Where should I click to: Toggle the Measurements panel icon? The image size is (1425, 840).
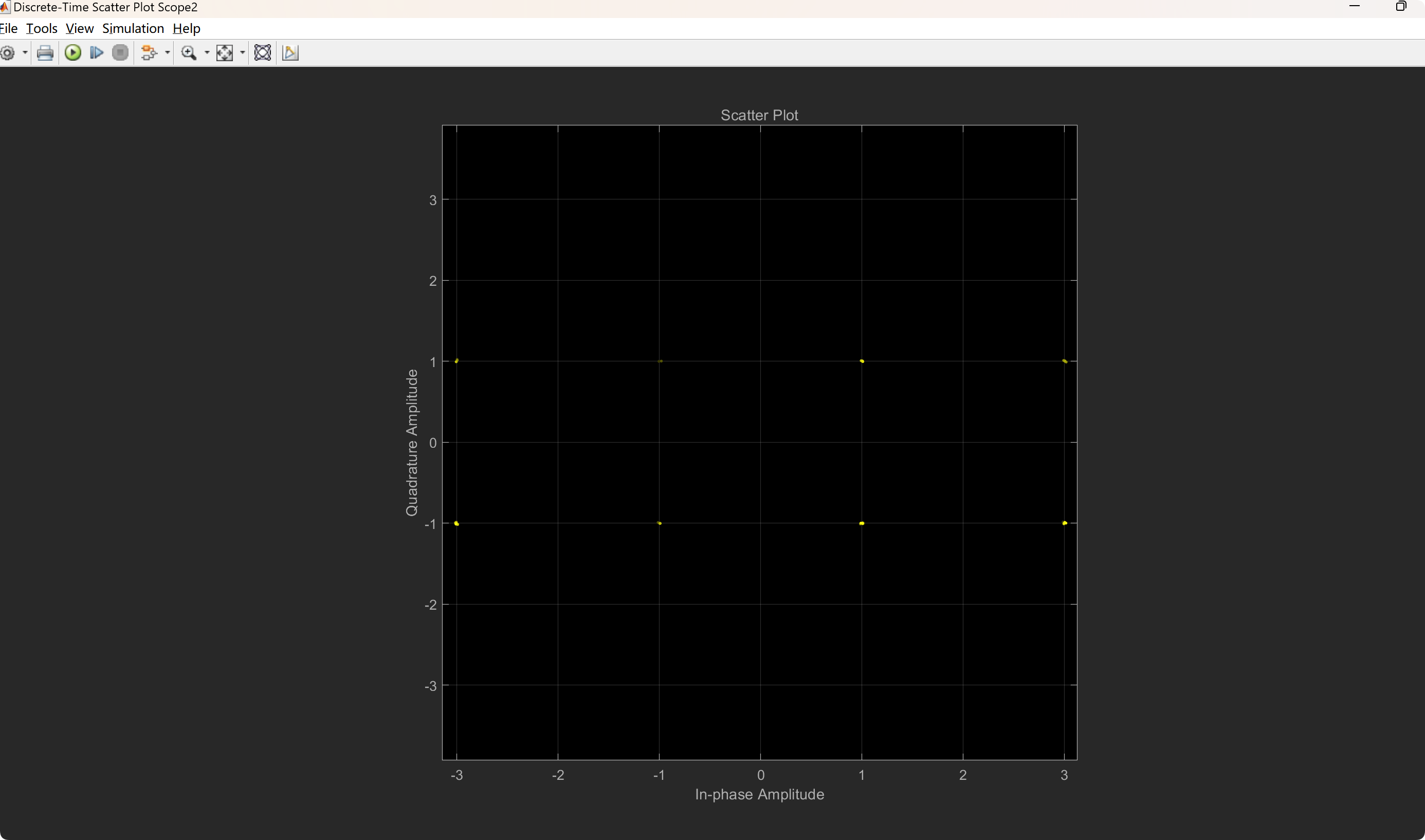tap(290, 53)
